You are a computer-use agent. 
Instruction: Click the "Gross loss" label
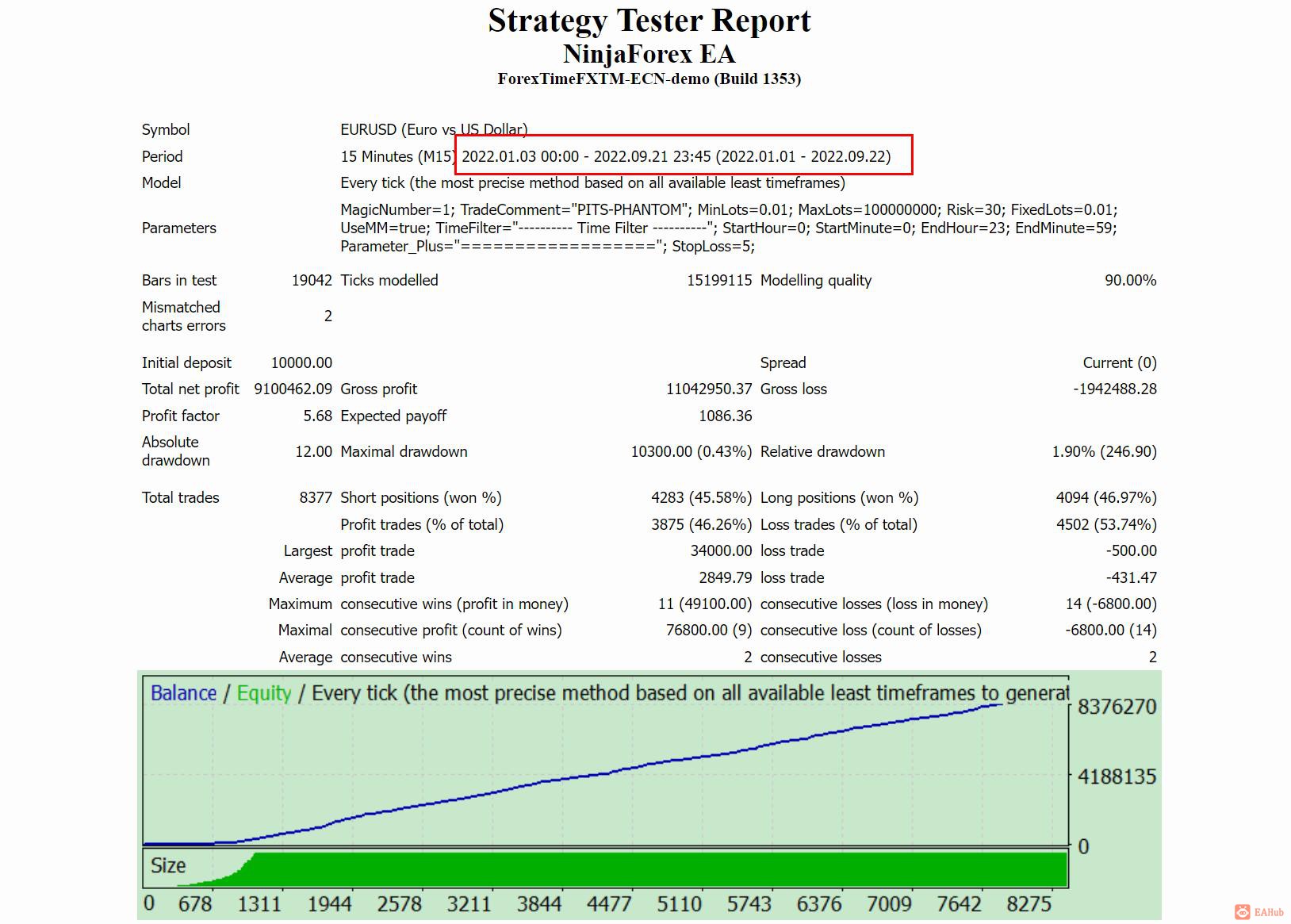coord(794,389)
